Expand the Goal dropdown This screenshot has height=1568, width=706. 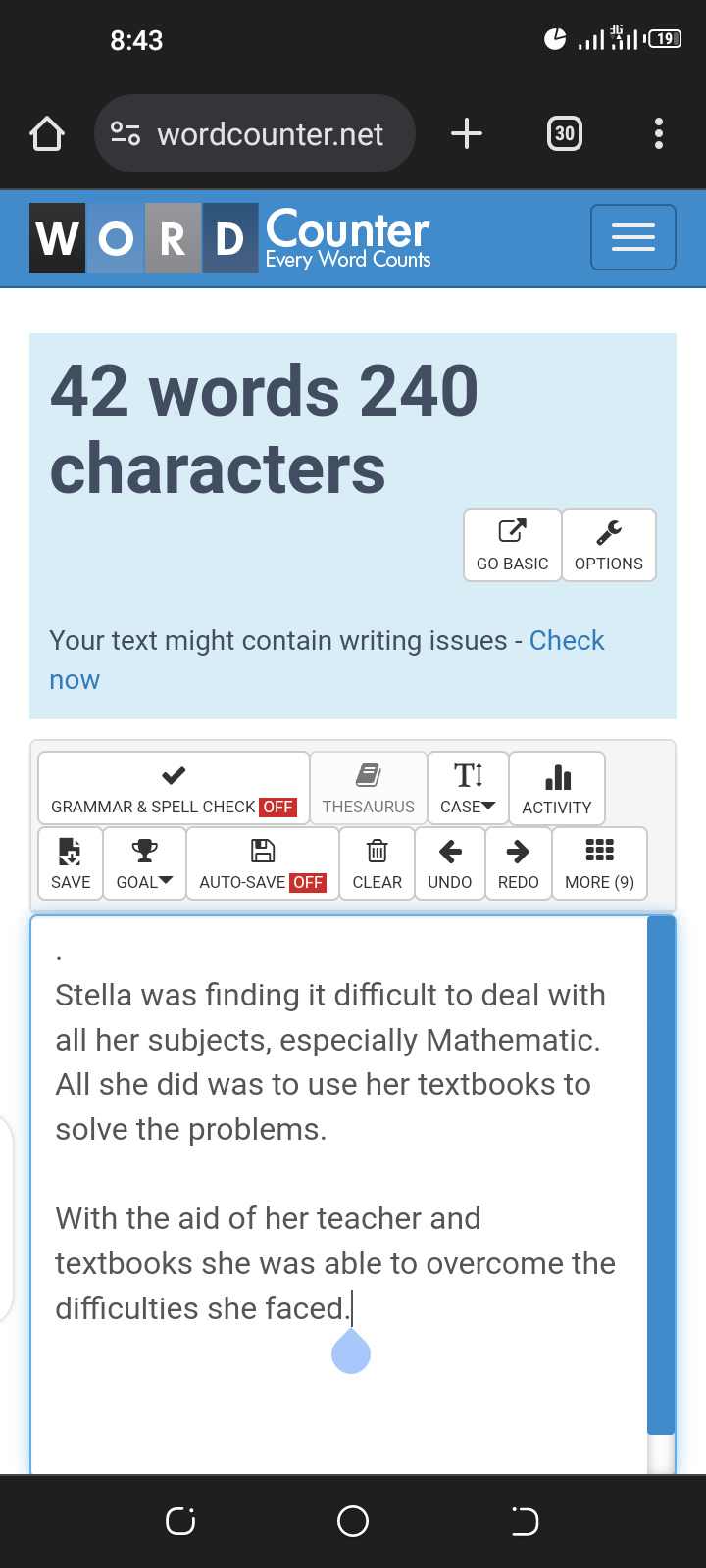coord(144,863)
